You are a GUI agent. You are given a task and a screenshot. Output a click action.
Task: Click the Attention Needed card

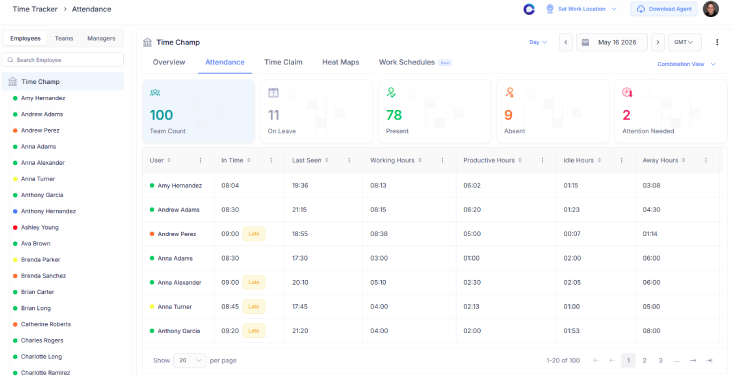click(671, 111)
